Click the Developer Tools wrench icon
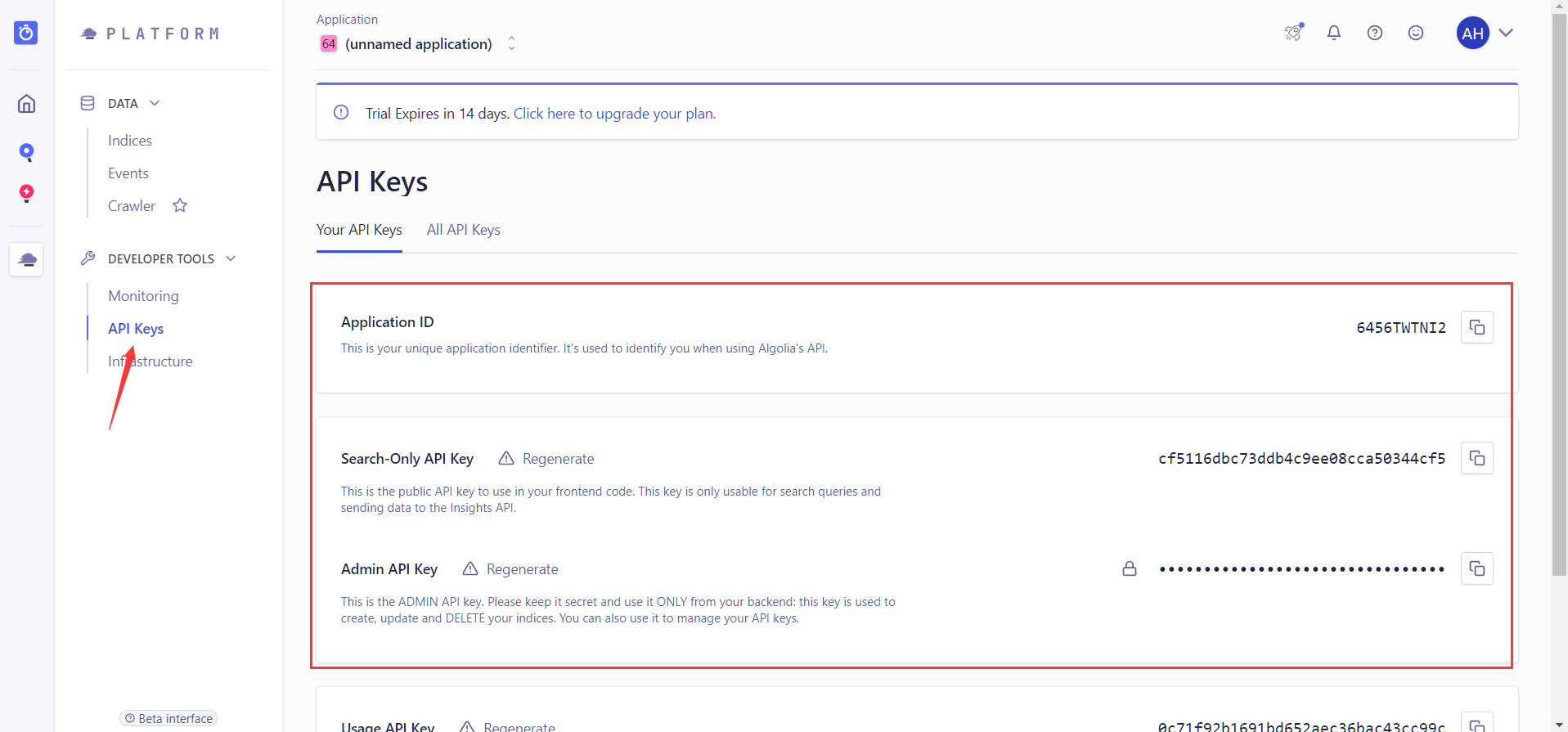The height and width of the screenshot is (732, 1568). coord(88,258)
